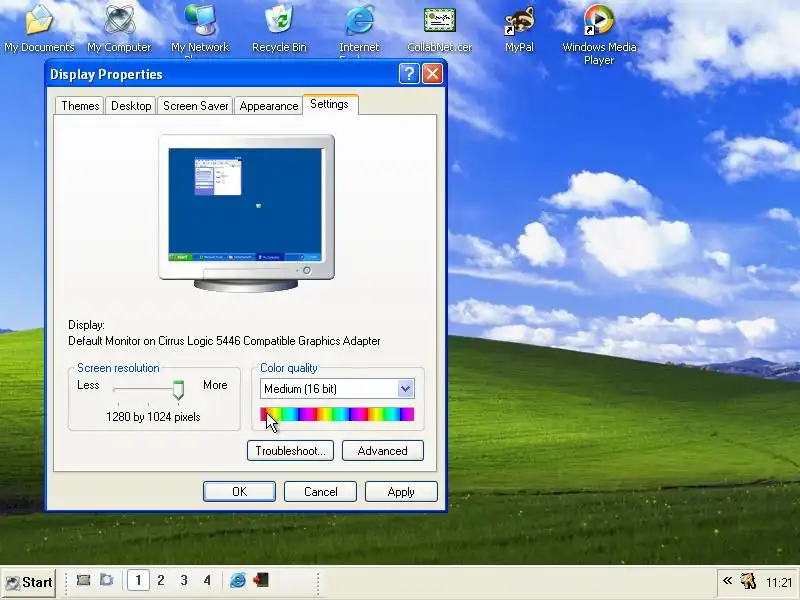Screen dimensions: 800x600
Task: Click the screen resolution slider thumb
Action: coord(178,390)
